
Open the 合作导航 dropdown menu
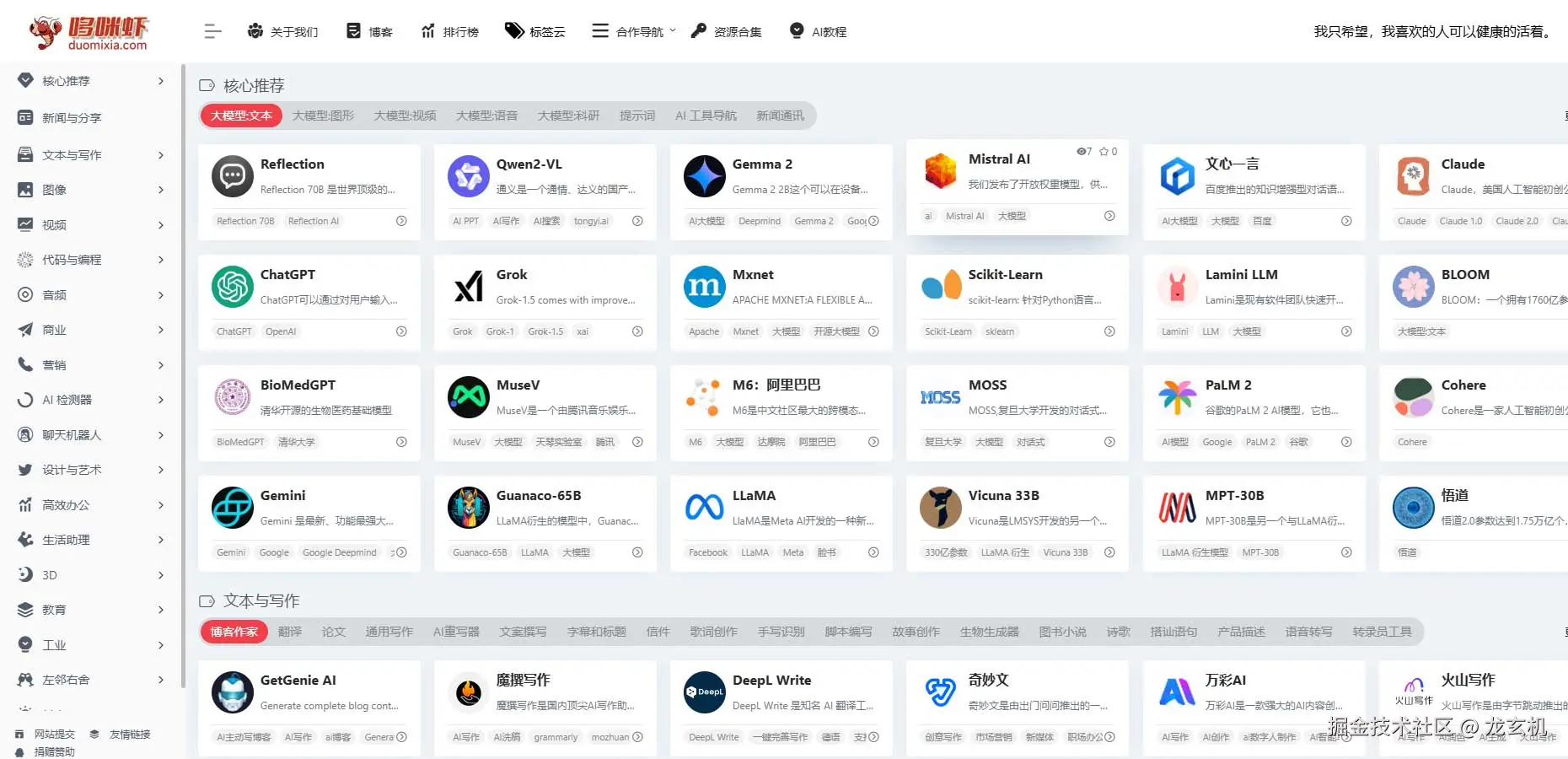[633, 31]
